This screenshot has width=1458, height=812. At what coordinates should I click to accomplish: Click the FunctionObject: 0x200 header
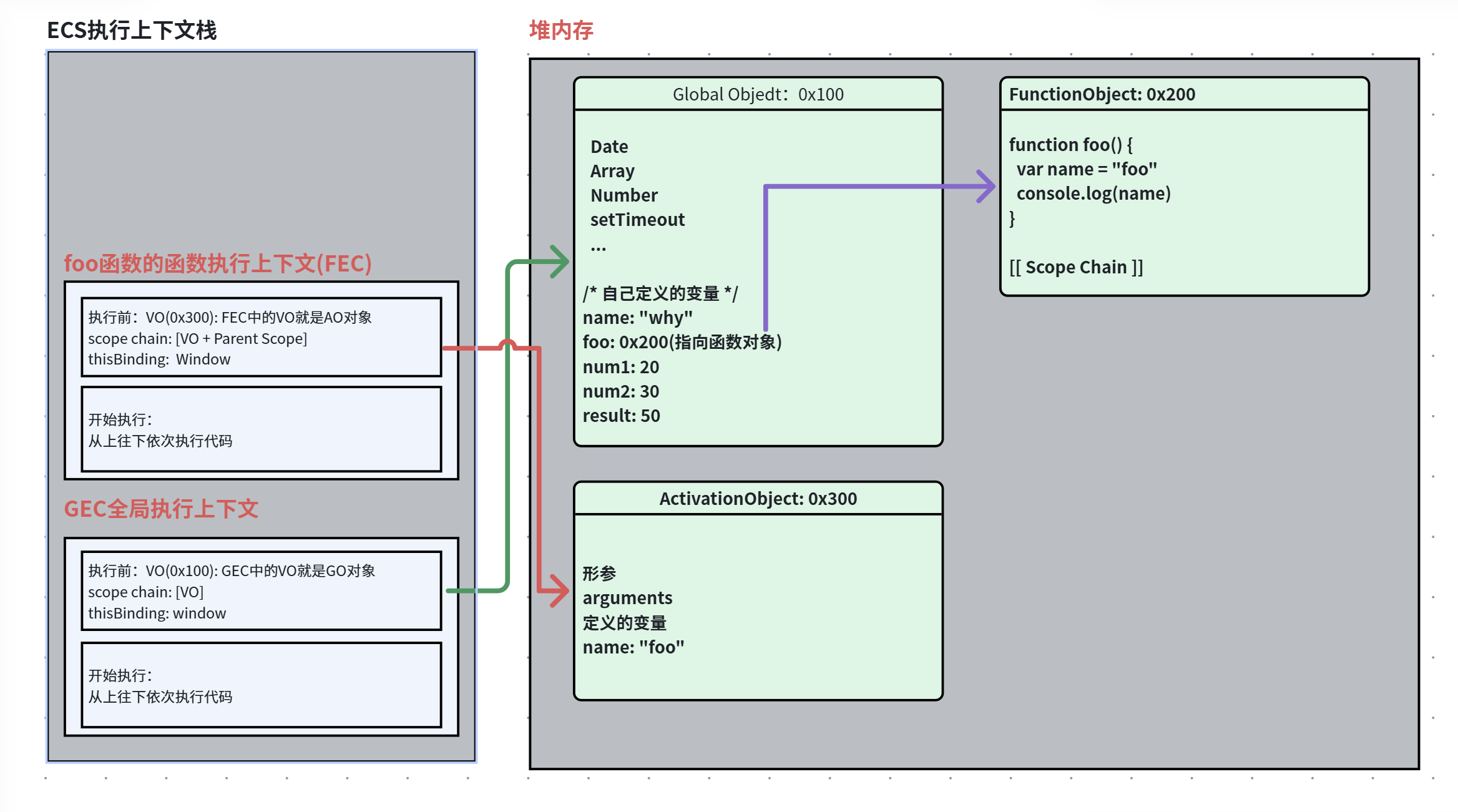(1102, 94)
